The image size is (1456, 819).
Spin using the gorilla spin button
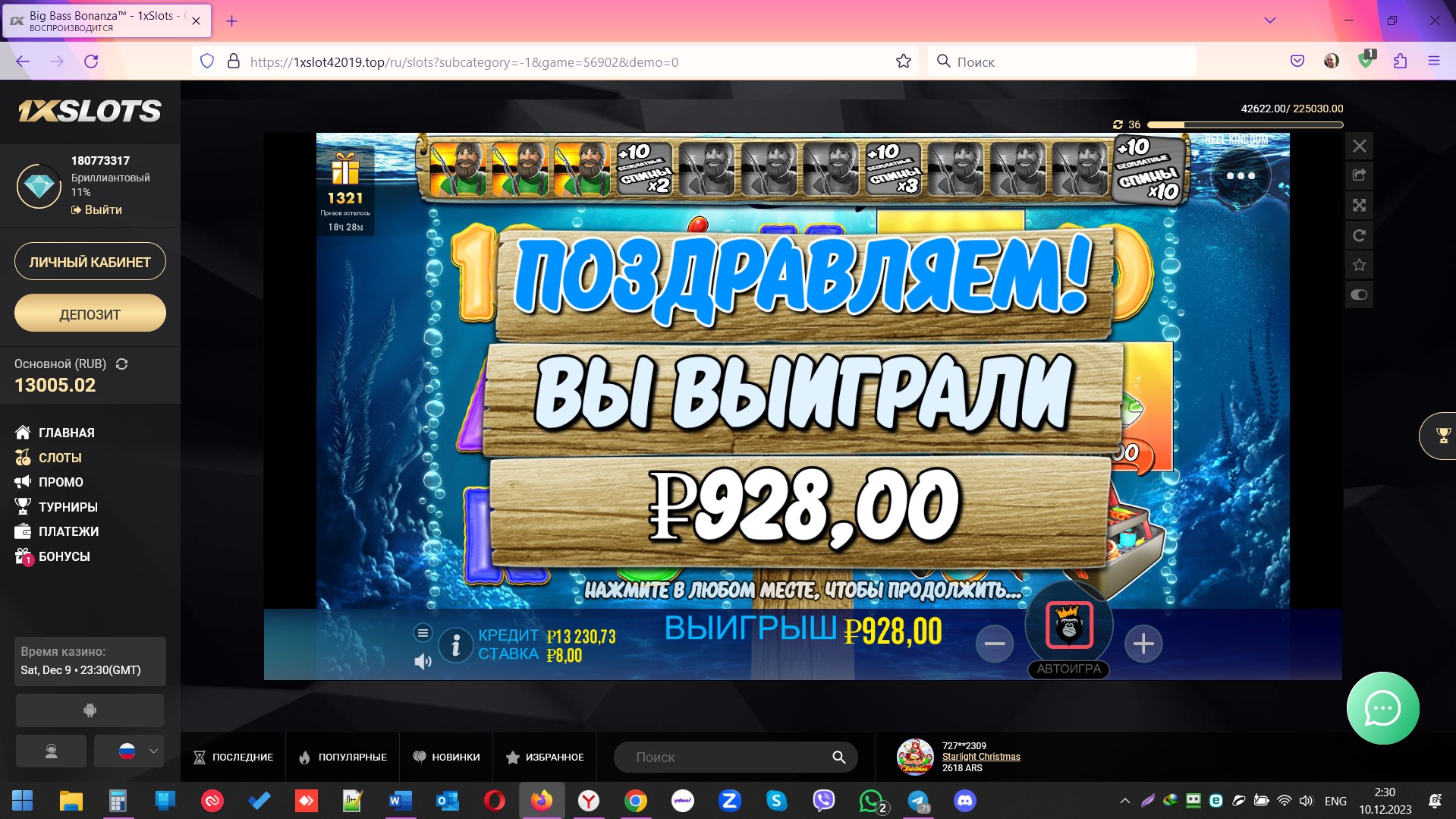1069,625
